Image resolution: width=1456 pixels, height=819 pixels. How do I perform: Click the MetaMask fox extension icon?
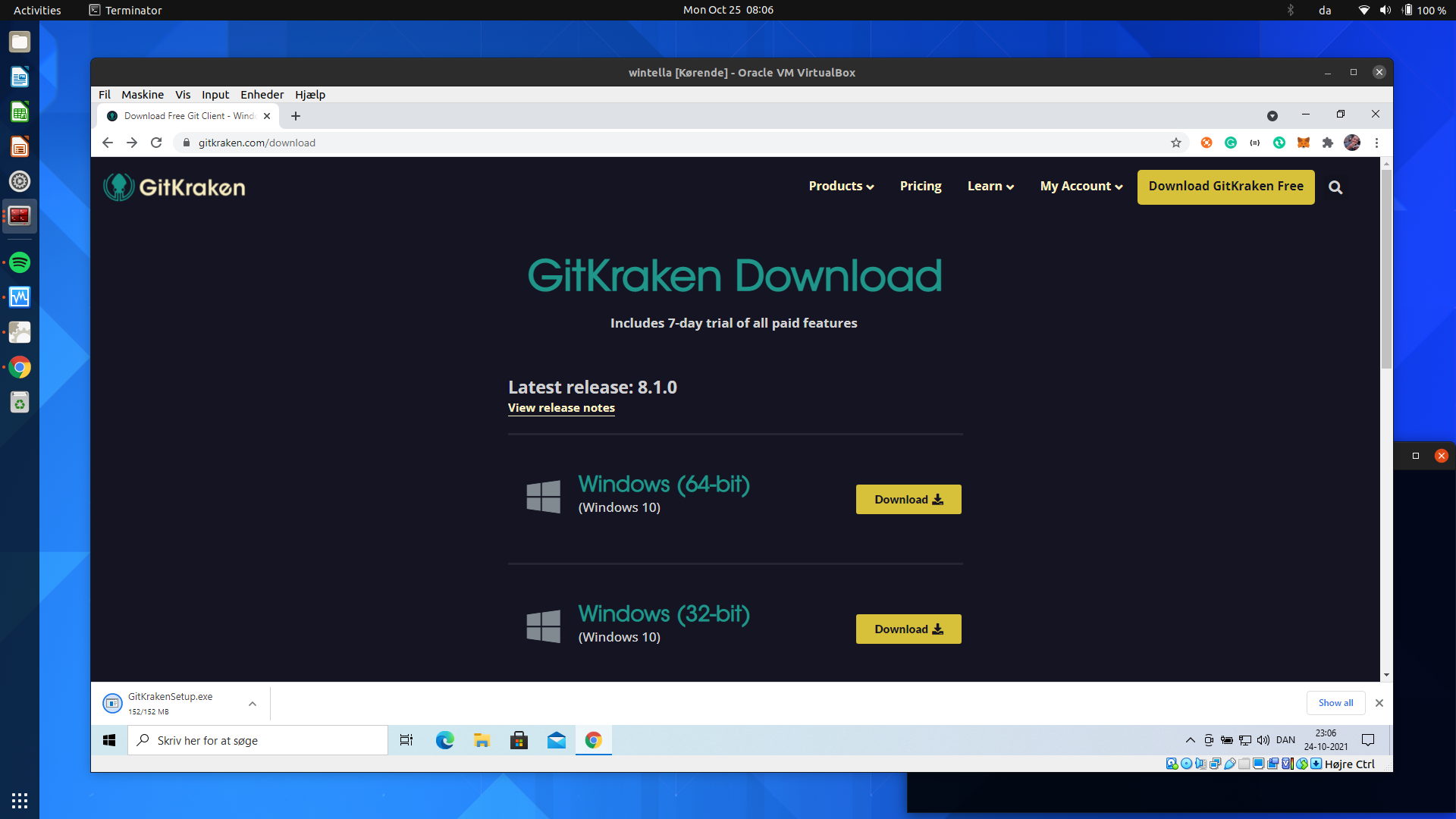pyautogui.click(x=1304, y=143)
